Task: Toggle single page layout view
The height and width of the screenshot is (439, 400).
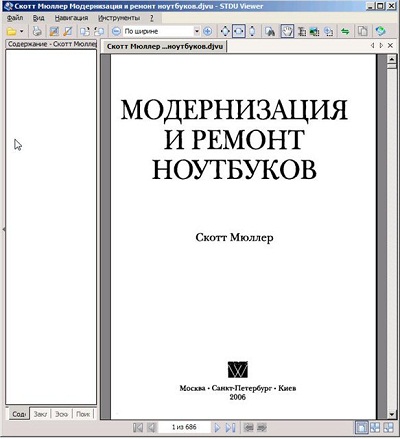Action: (x=362, y=428)
